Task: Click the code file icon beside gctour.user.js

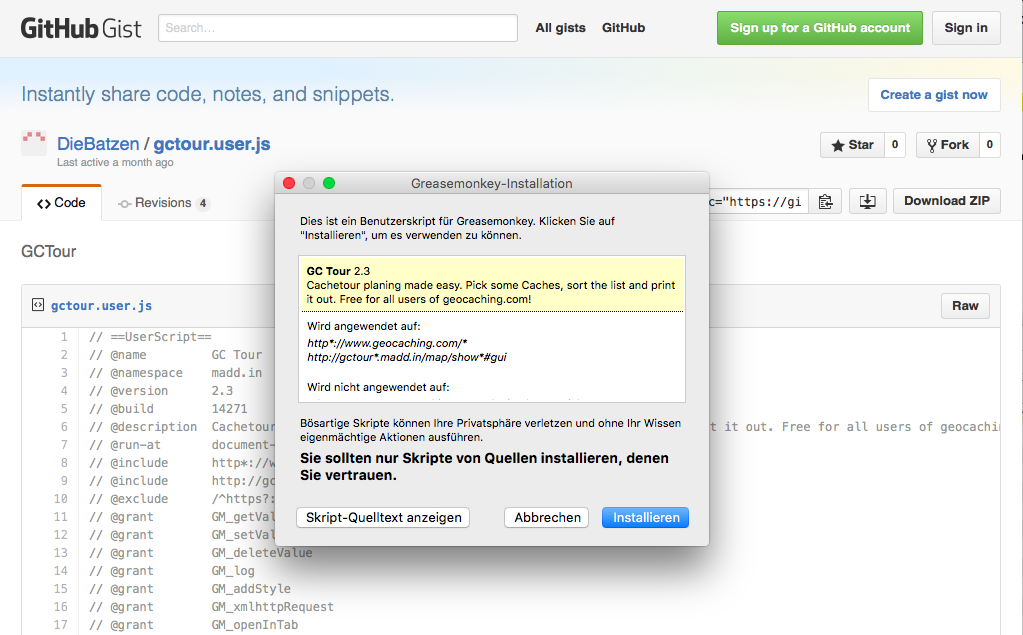Action: (38, 305)
